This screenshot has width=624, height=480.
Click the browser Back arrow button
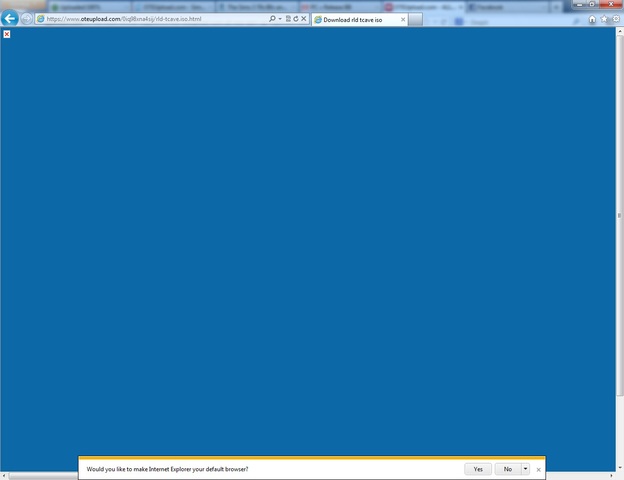pyautogui.click(x=10, y=19)
